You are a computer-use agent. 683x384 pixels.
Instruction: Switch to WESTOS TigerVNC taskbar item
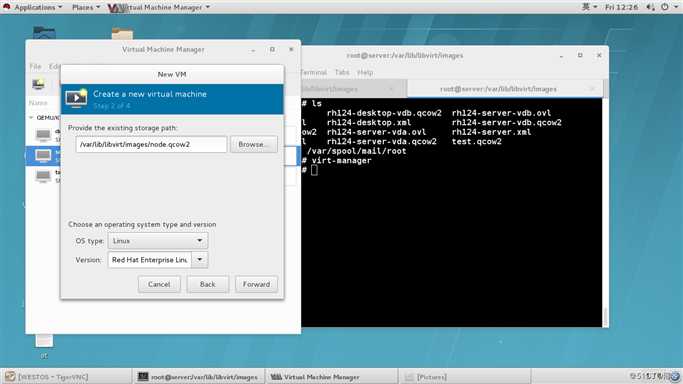coord(66,377)
